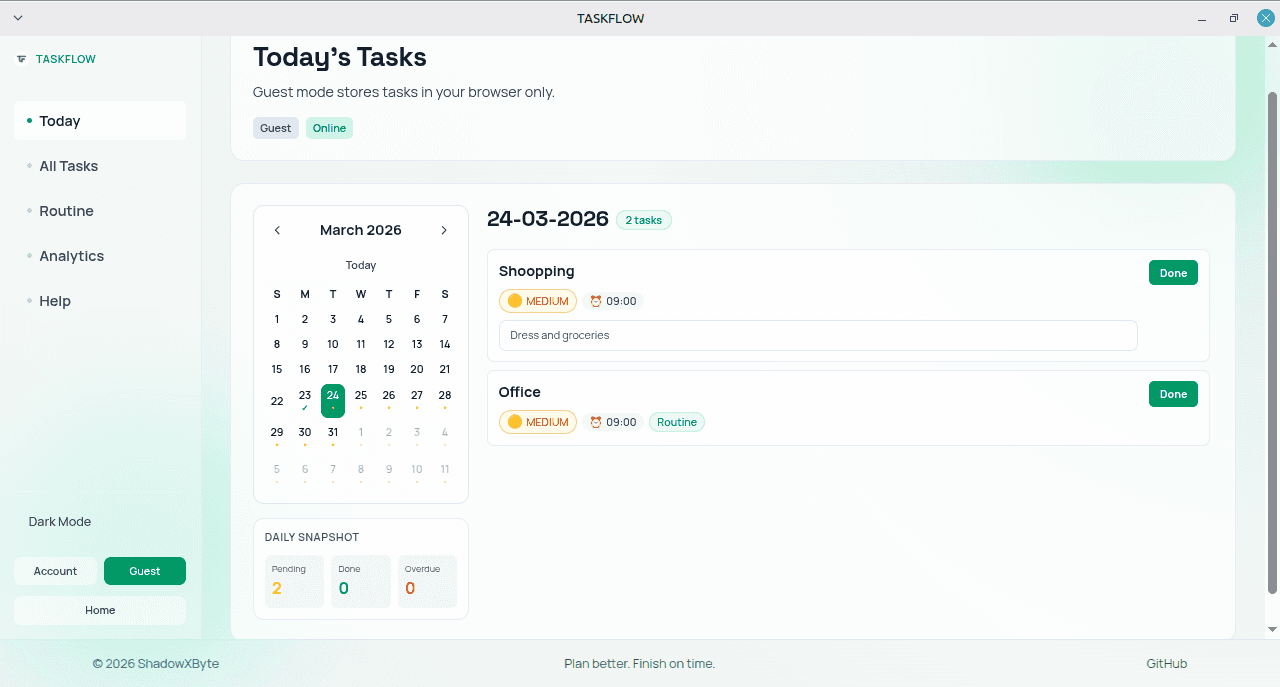The height and width of the screenshot is (687, 1280).
Task: Click the 2 tasks badge
Action: point(644,220)
